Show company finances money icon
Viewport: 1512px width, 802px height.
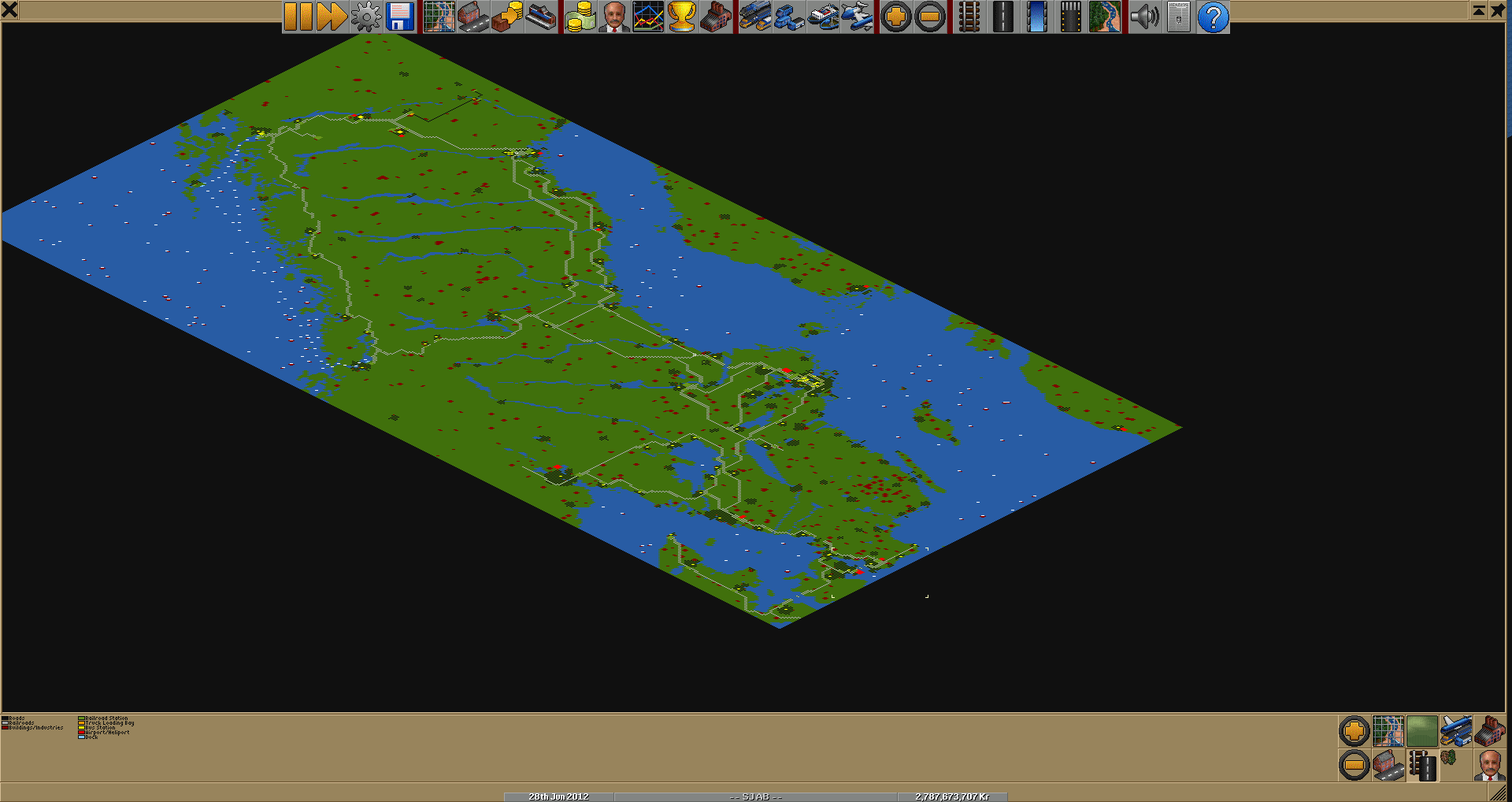tap(580, 17)
